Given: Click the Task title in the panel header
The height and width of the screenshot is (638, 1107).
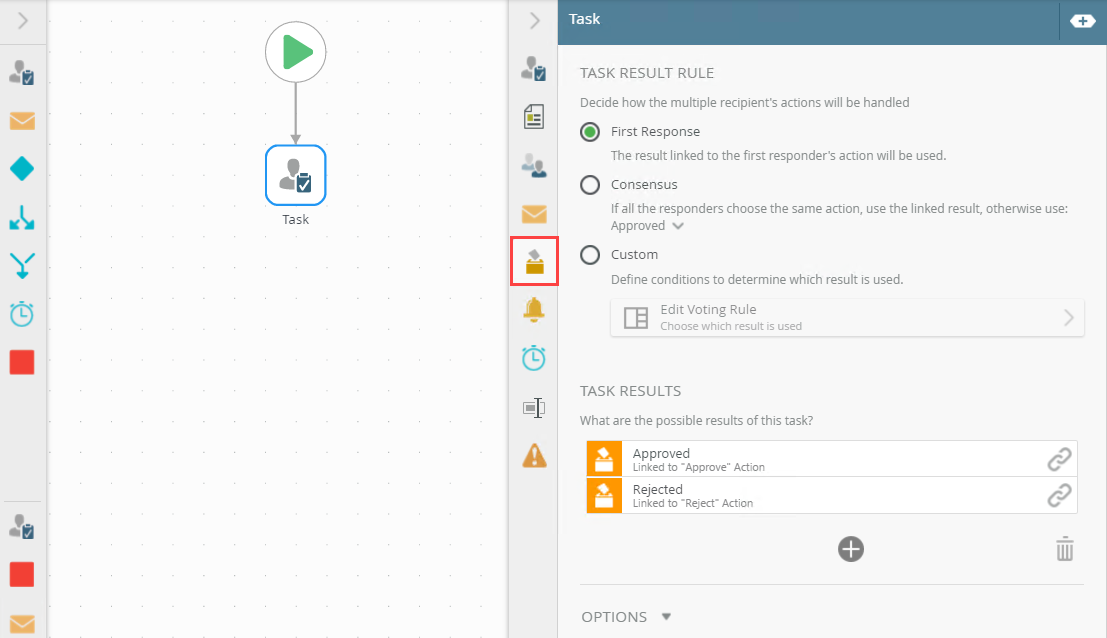Looking at the screenshot, I should 585,19.
